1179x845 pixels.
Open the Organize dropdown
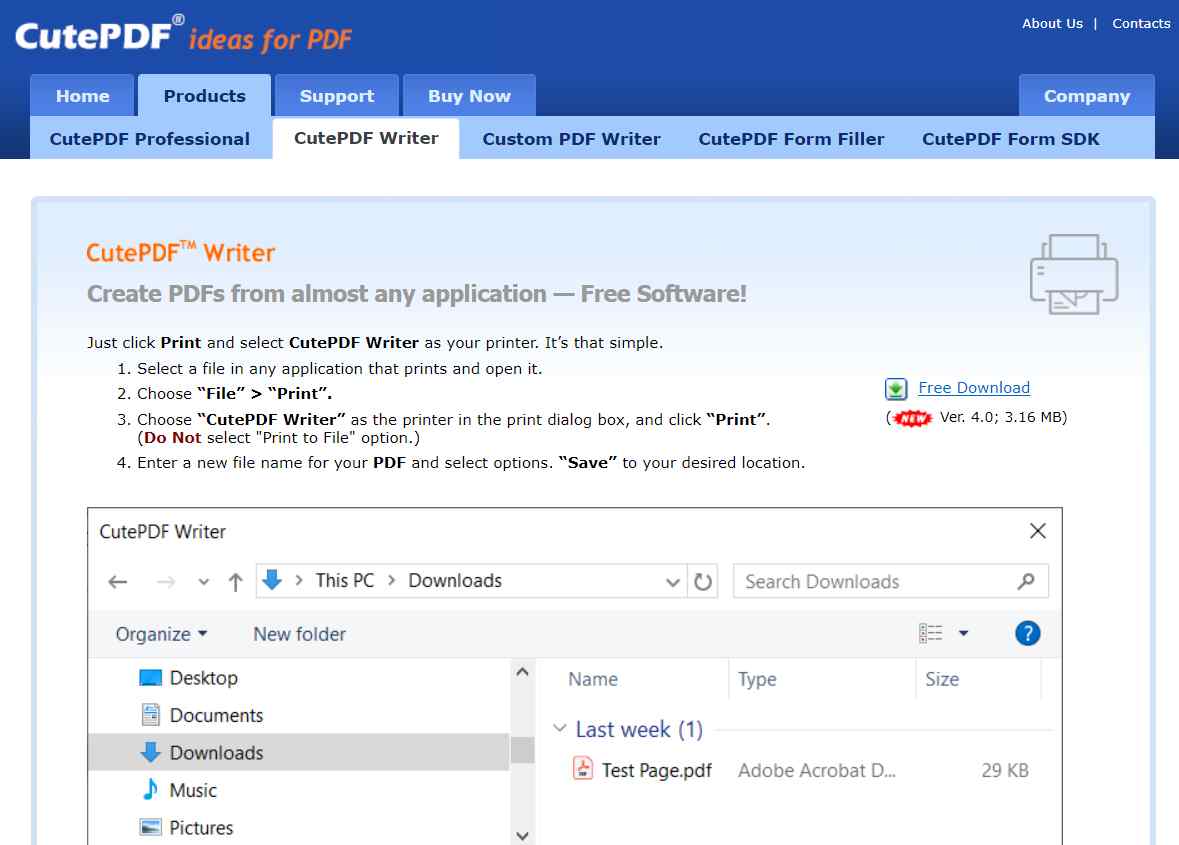pyautogui.click(x=160, y=634)
